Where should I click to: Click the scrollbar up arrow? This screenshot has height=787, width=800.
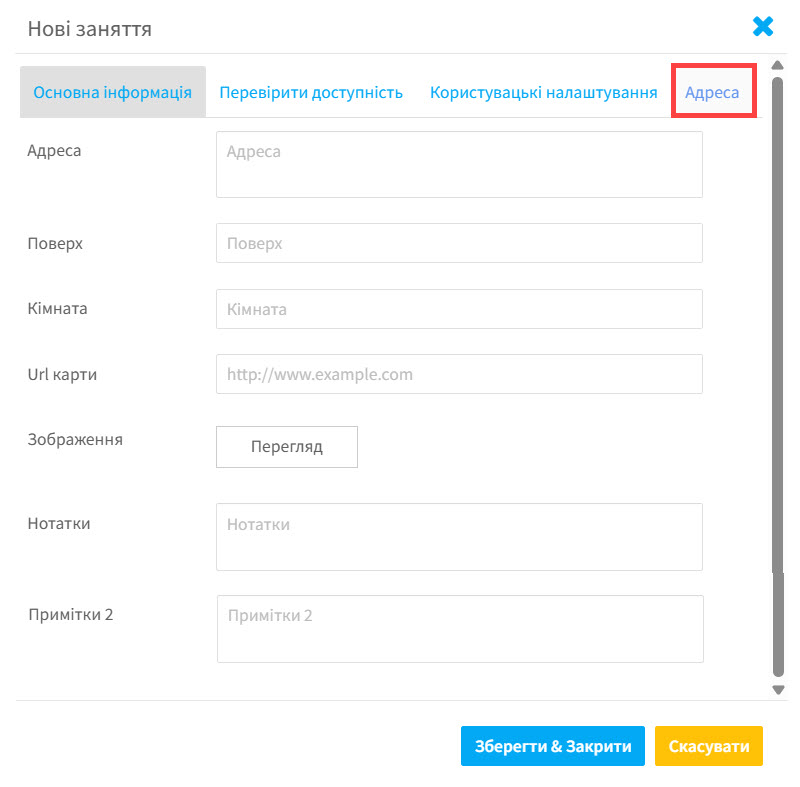point(778,65)
